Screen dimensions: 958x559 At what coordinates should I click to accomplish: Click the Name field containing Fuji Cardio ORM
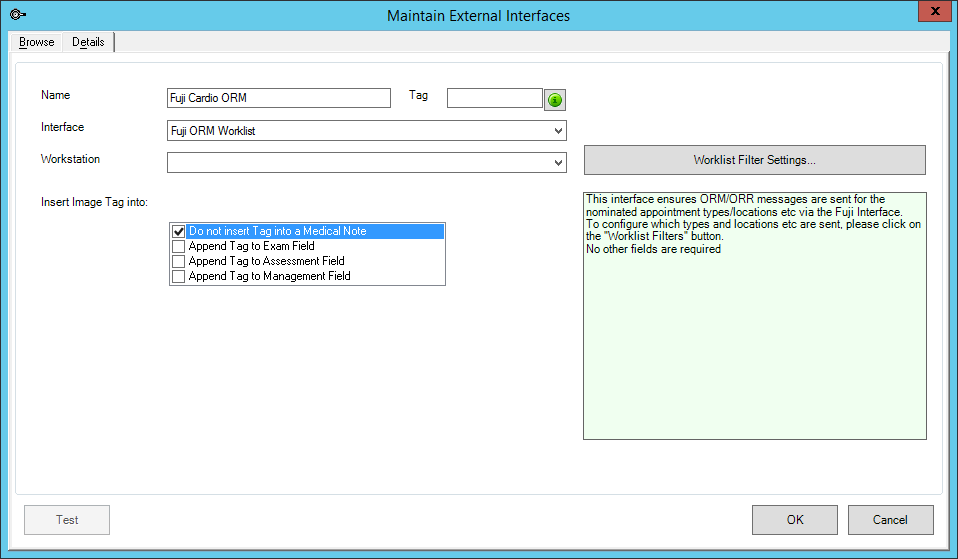click(x=279, y=98)
